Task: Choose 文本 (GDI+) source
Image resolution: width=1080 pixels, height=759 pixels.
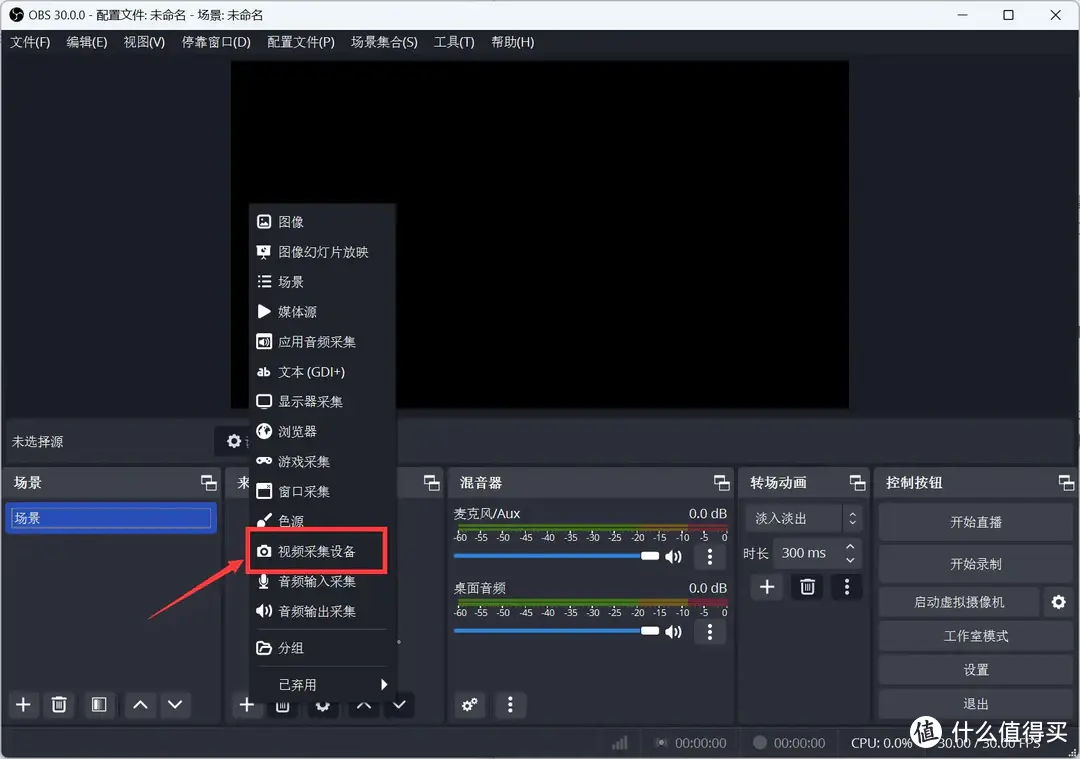Action: (322, 372)
